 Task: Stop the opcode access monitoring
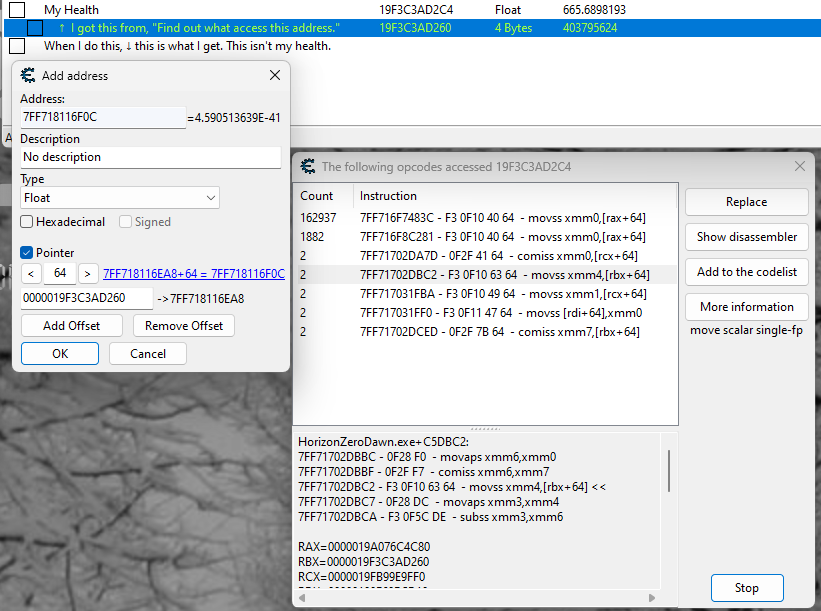click(747, 588)
